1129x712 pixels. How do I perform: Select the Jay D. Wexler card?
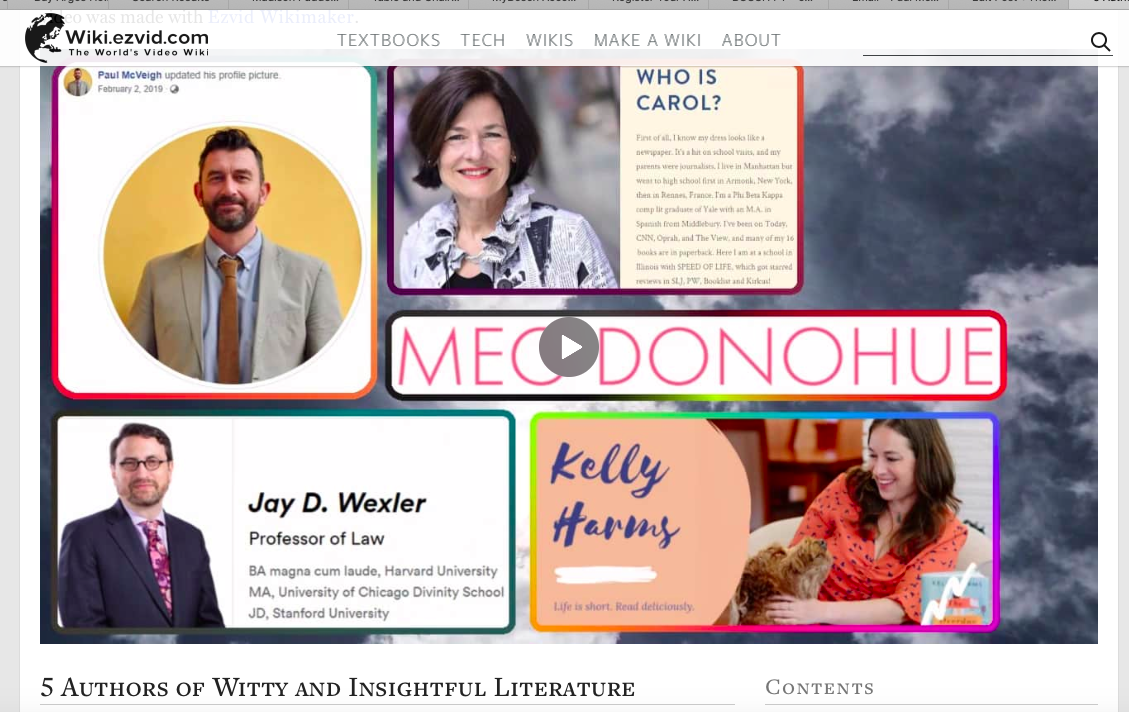[x=284, y=522]
